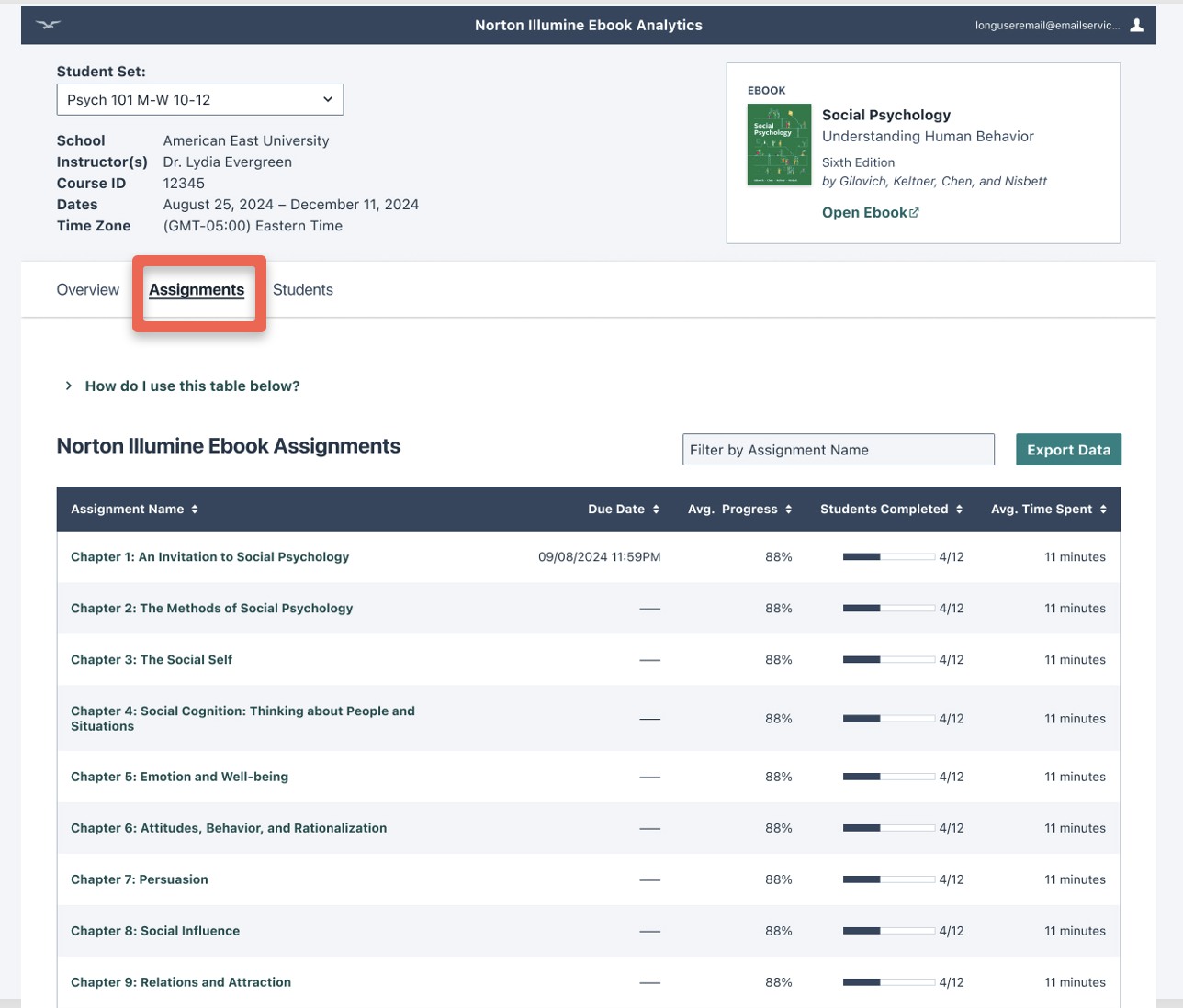Click instructor name Dr. Lydia Evergreen
This screenshot has width=1183, height=1008.
228,162
